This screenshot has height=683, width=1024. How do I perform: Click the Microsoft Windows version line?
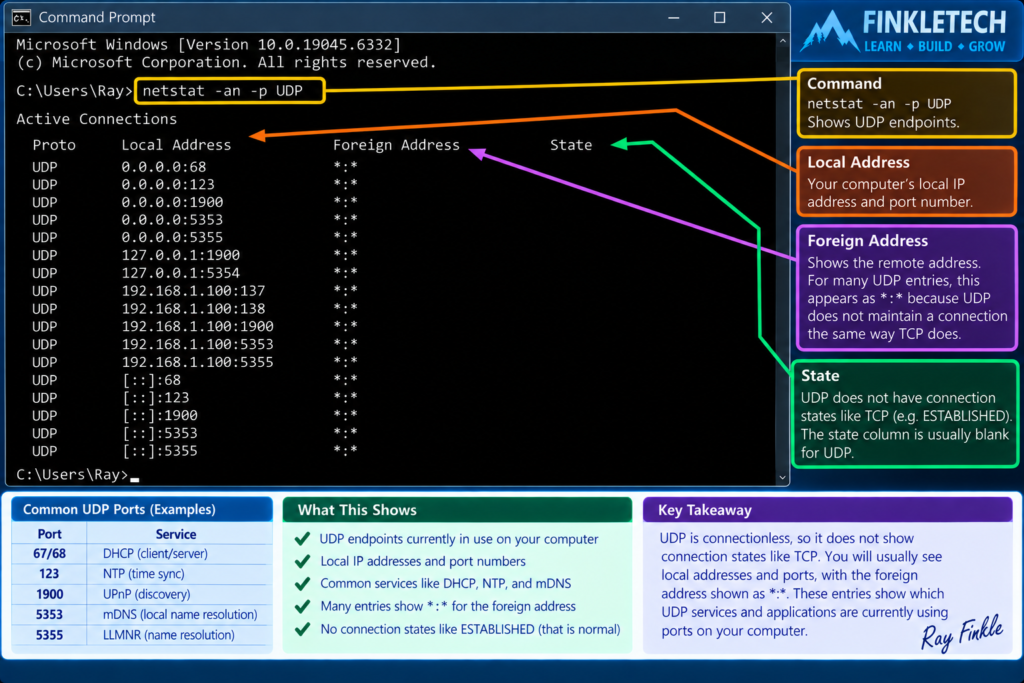click(x=208, y=44)
